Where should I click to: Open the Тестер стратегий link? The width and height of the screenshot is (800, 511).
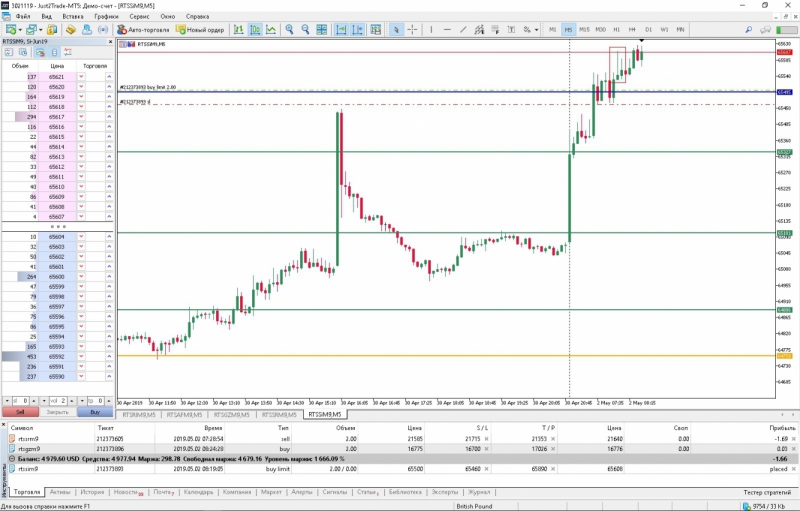767,492
